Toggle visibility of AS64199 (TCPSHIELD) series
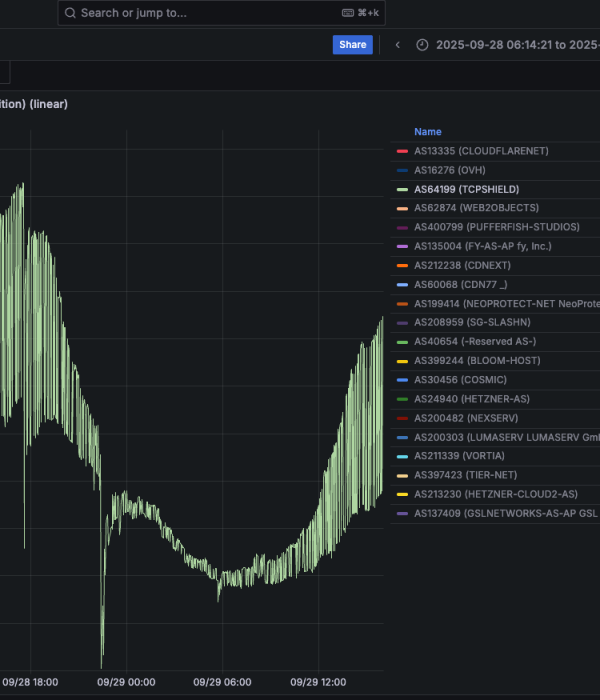 466,189
